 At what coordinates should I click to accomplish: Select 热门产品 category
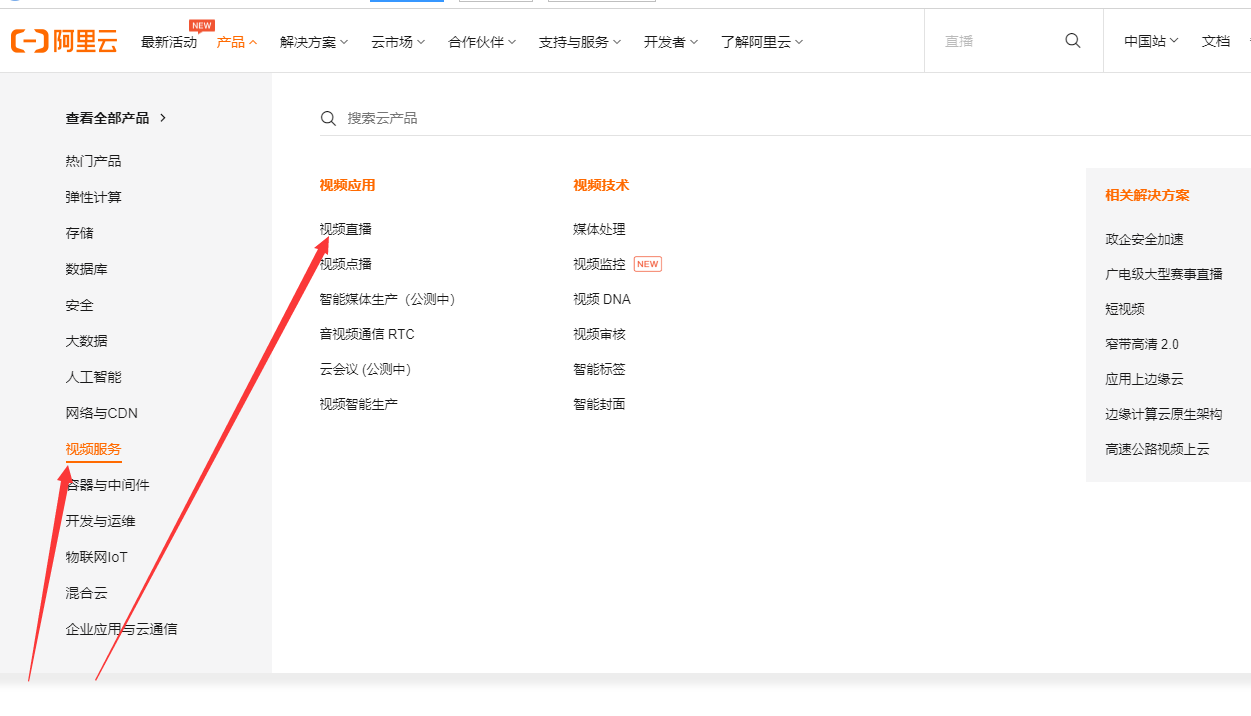click(93, 161)
